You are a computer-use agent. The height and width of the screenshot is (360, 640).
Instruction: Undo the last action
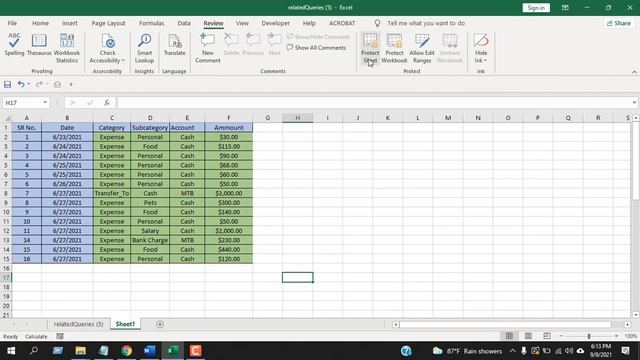click(21, 84)
